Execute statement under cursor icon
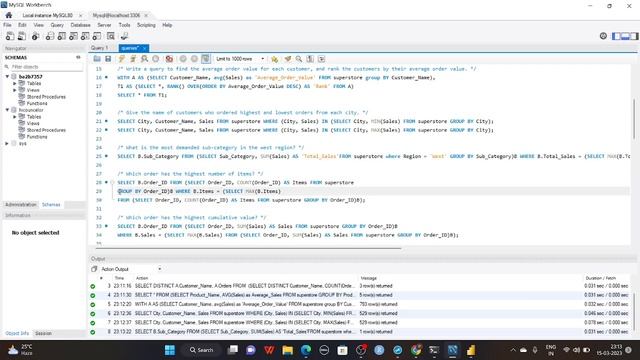Viewport: 640px width, 360px height. coord(133,59)
